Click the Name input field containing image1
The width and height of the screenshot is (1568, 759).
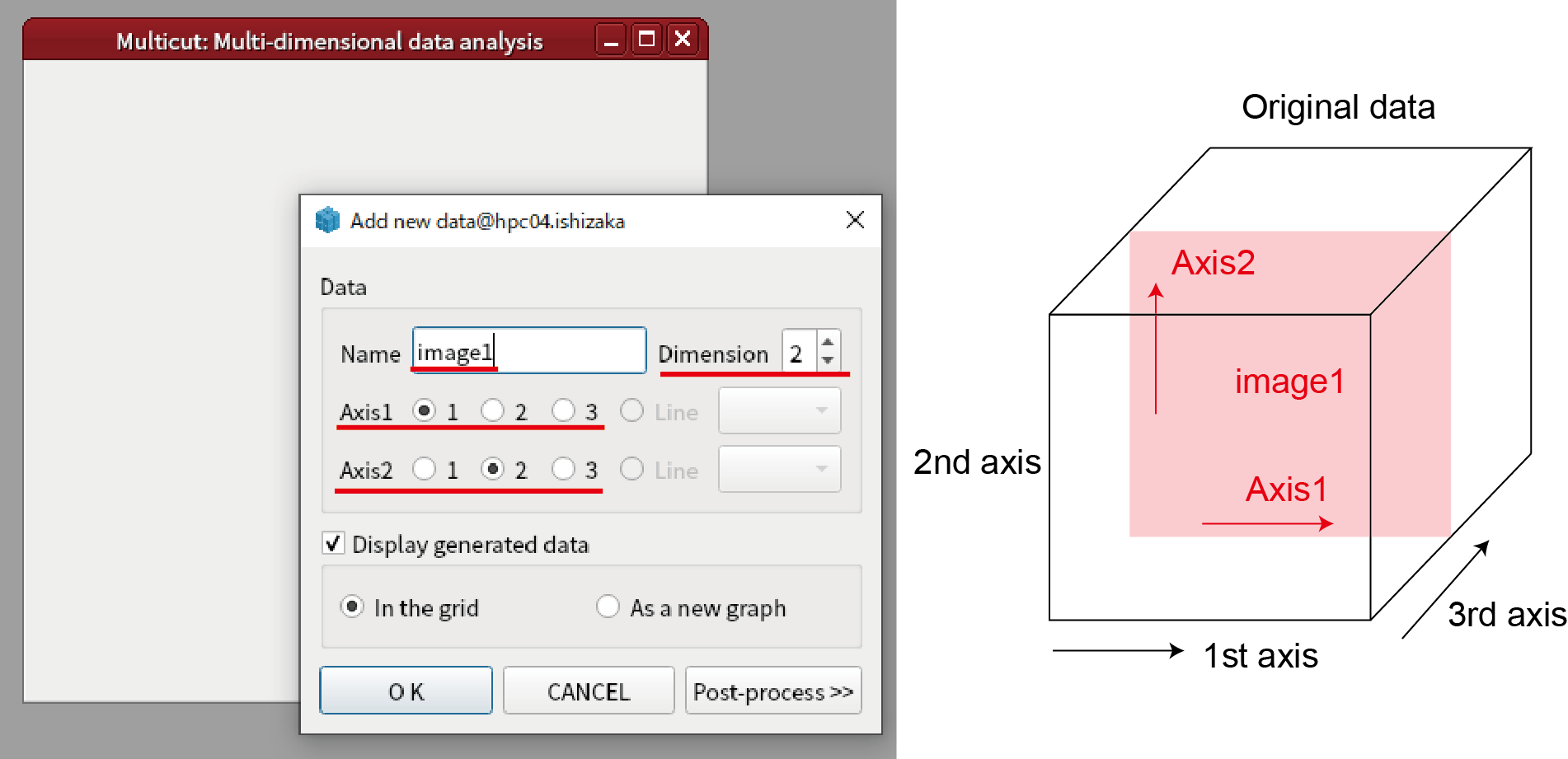[529, 351]
